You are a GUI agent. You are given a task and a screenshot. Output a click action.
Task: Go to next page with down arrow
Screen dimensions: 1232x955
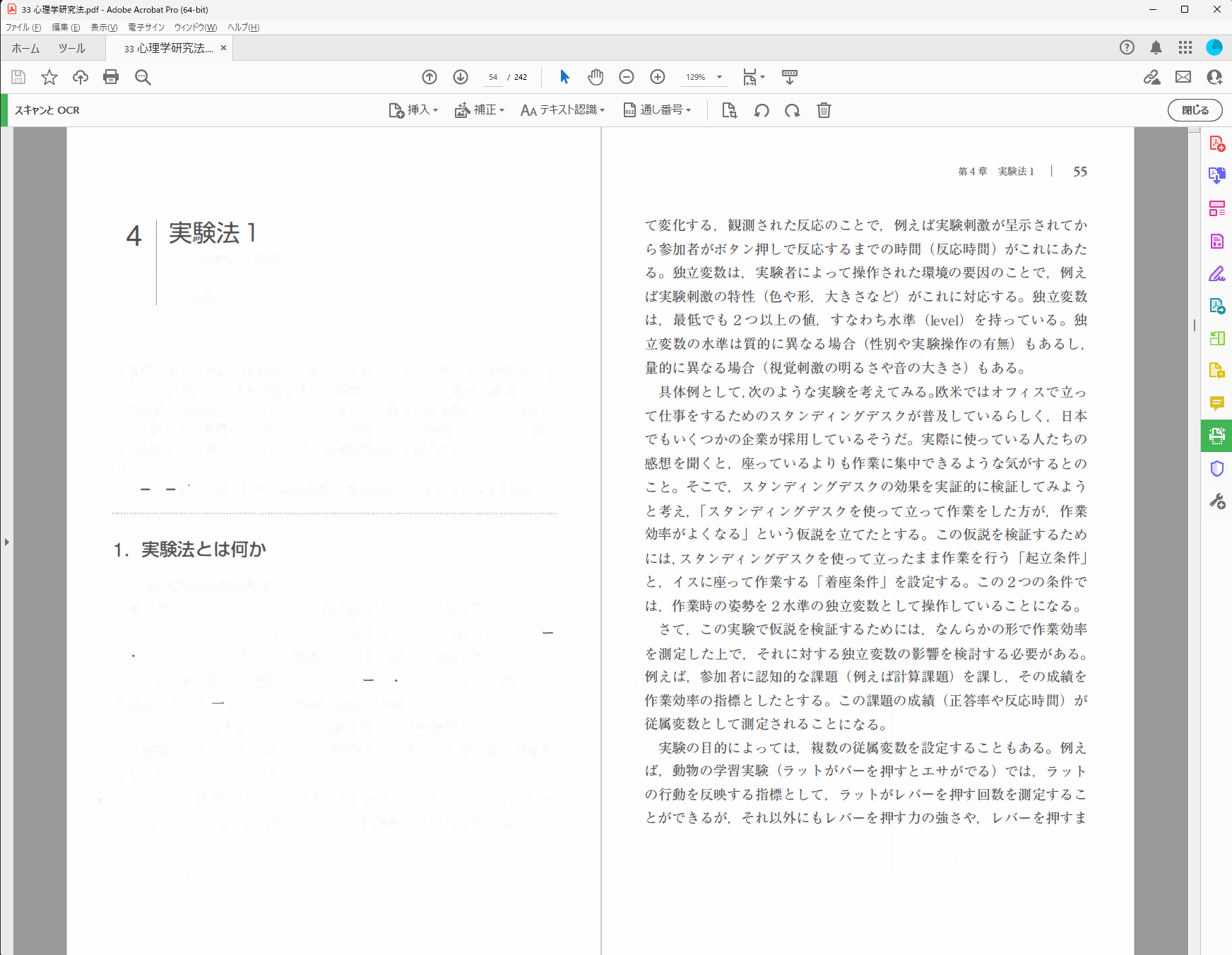459,77
